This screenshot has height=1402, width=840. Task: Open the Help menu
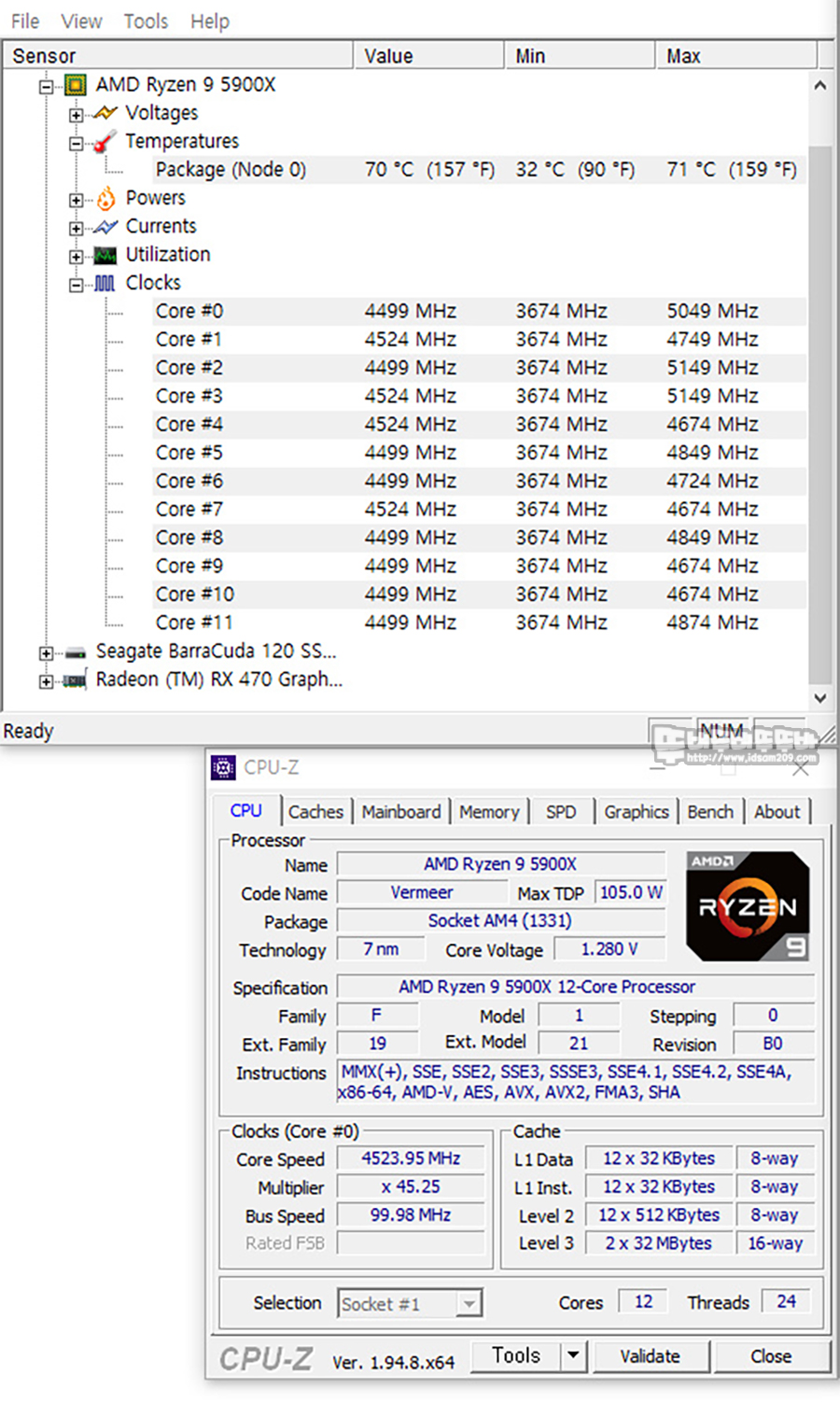[x=210, y=21]
